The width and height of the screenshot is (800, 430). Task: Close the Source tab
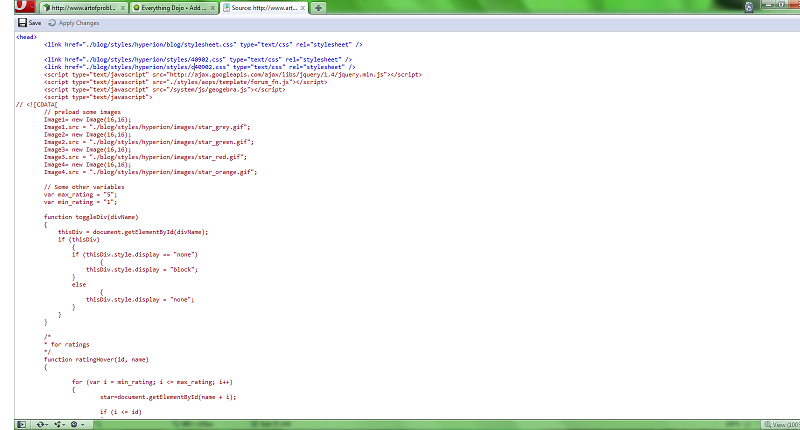303,8
